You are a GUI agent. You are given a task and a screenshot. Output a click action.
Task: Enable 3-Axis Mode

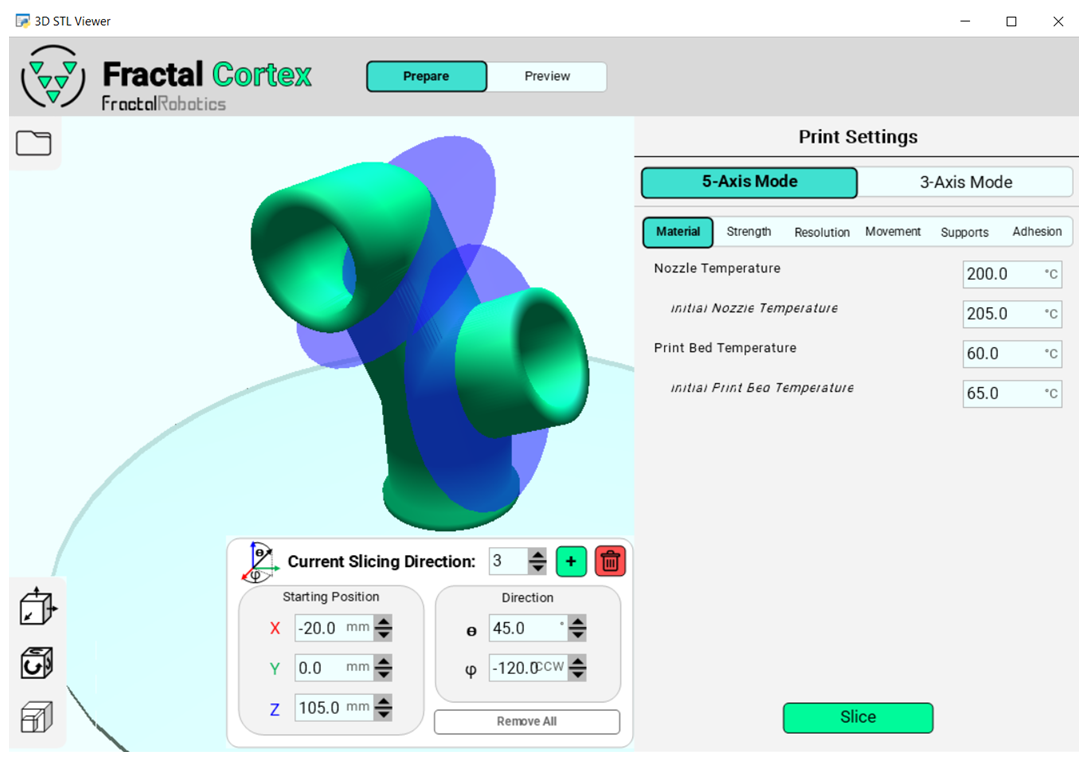click(x=966, y=182)
